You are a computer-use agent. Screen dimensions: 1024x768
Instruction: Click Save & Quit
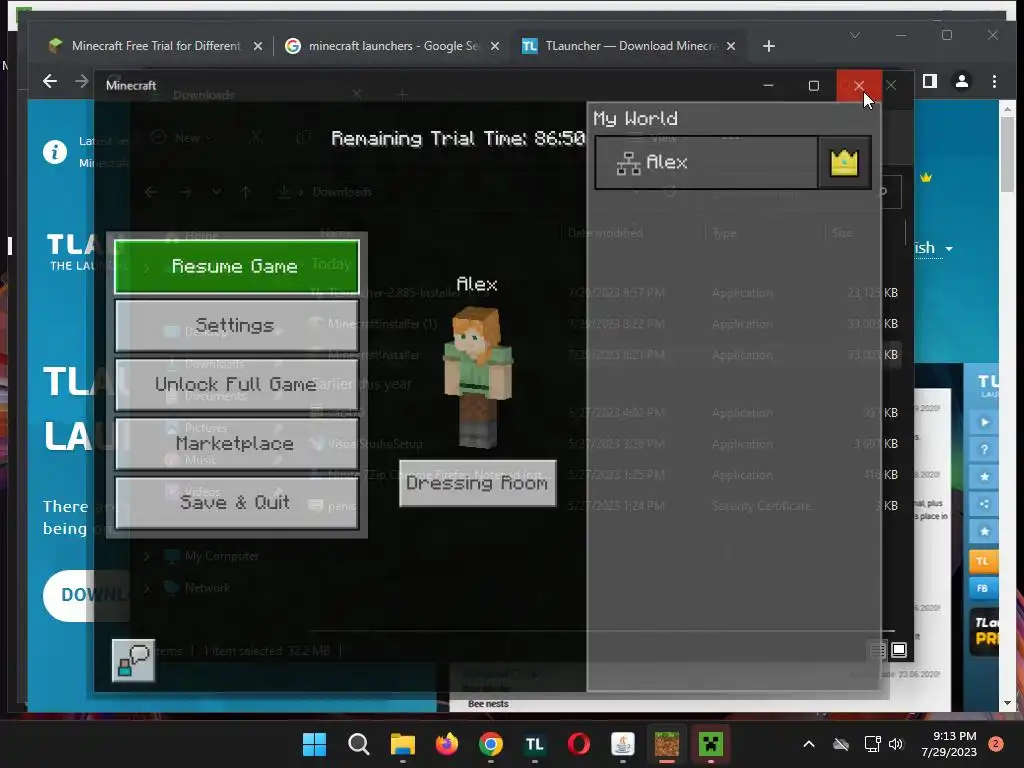(236, 502)
